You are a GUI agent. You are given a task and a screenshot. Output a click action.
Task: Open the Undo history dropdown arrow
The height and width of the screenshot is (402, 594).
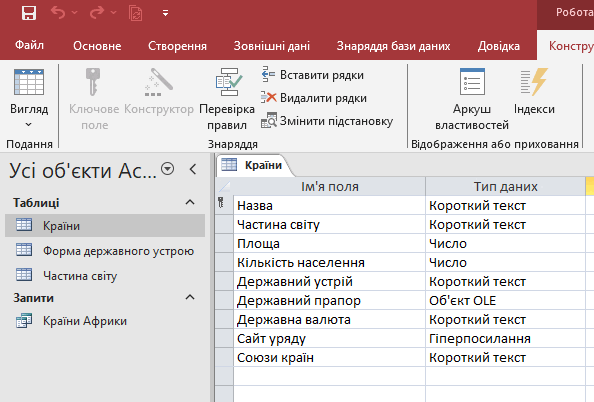(75, 13)
